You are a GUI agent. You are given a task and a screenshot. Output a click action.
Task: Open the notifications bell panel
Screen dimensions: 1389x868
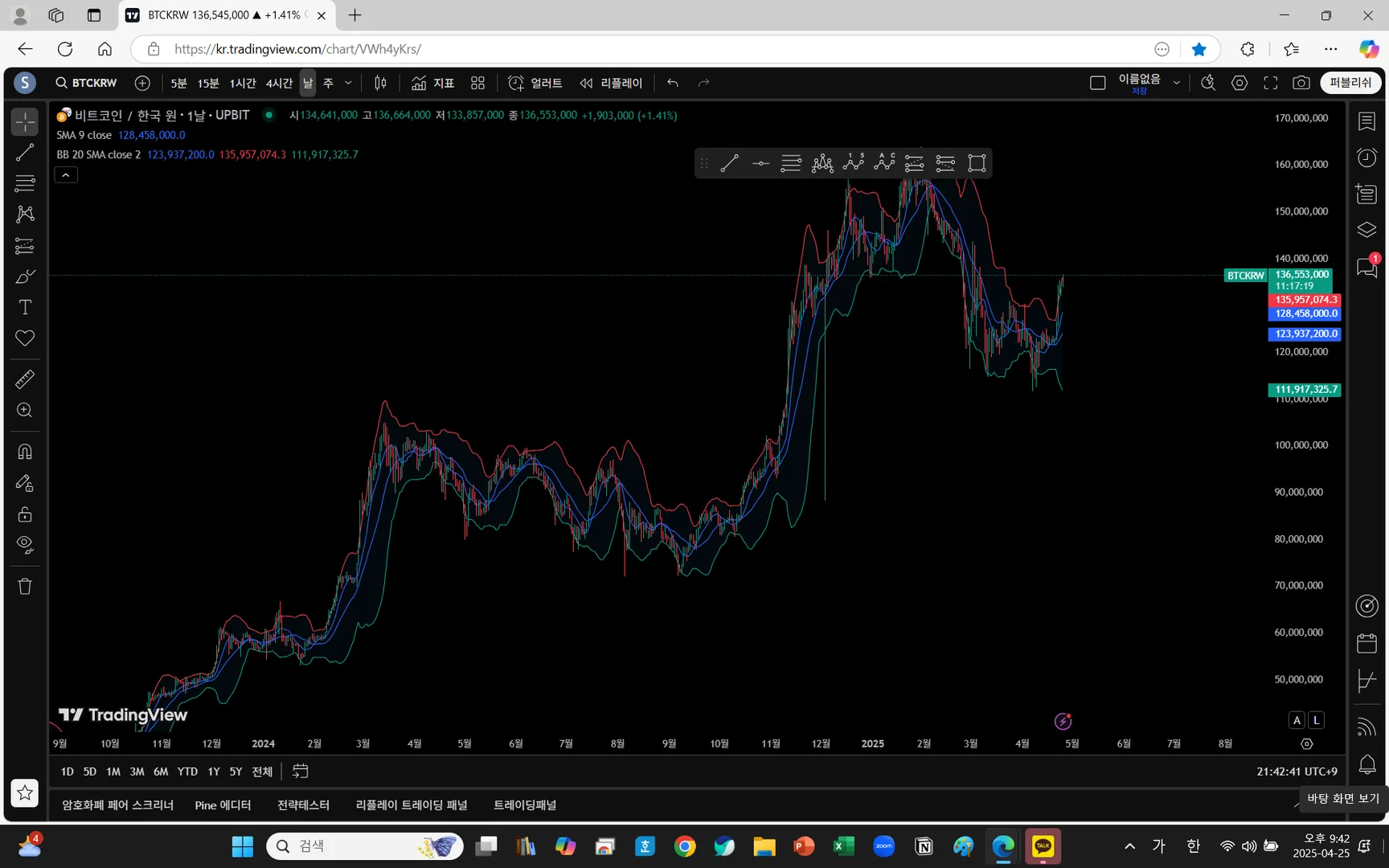point(1366,764)
